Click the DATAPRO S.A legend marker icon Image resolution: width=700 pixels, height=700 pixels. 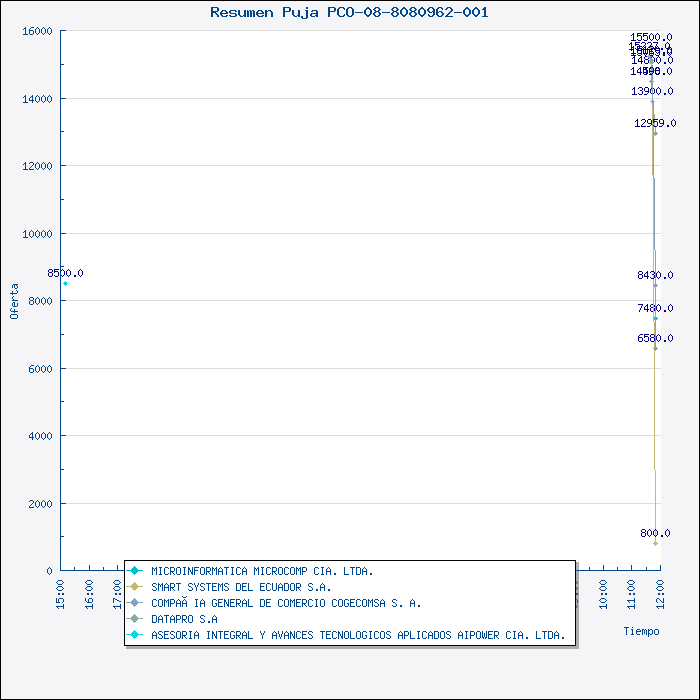pyautogui.click(x=133, y=619)
